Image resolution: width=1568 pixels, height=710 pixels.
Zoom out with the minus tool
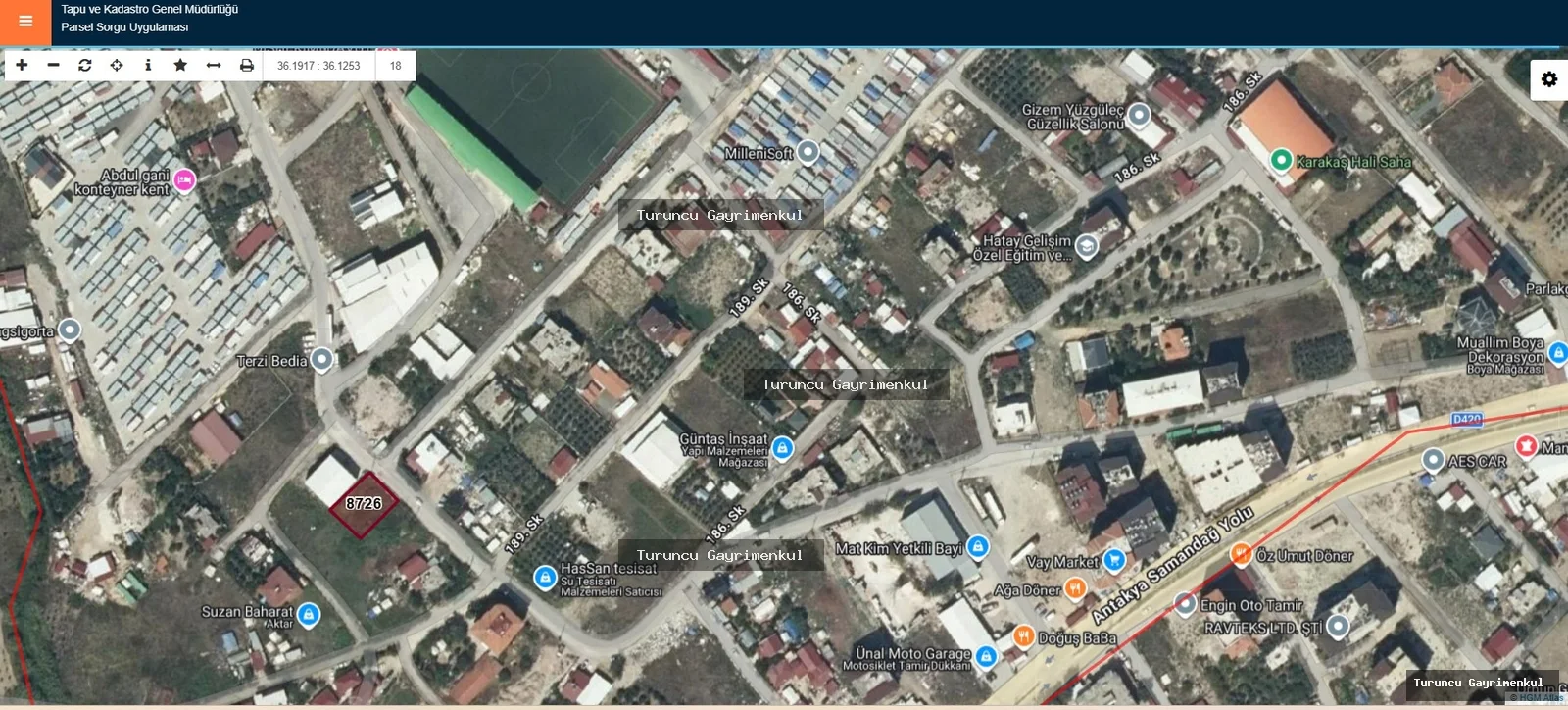click(x=53, y=65)
